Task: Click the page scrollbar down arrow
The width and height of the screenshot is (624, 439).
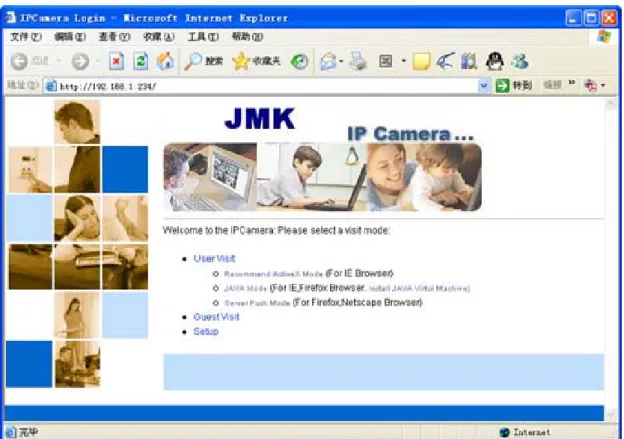Action: 610,415
